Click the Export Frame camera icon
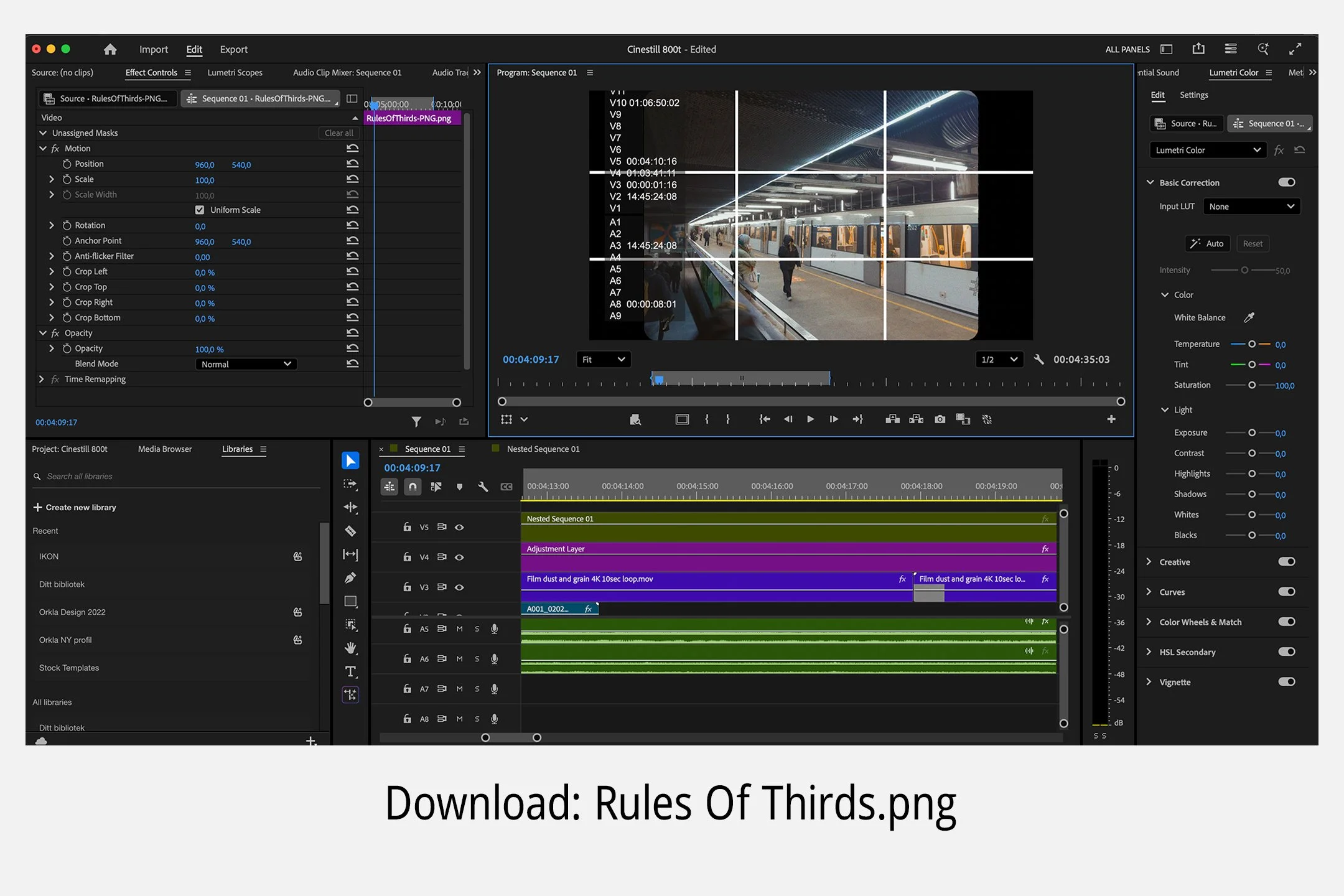This screenshot has width=1344, height=896. coord(940,419)
